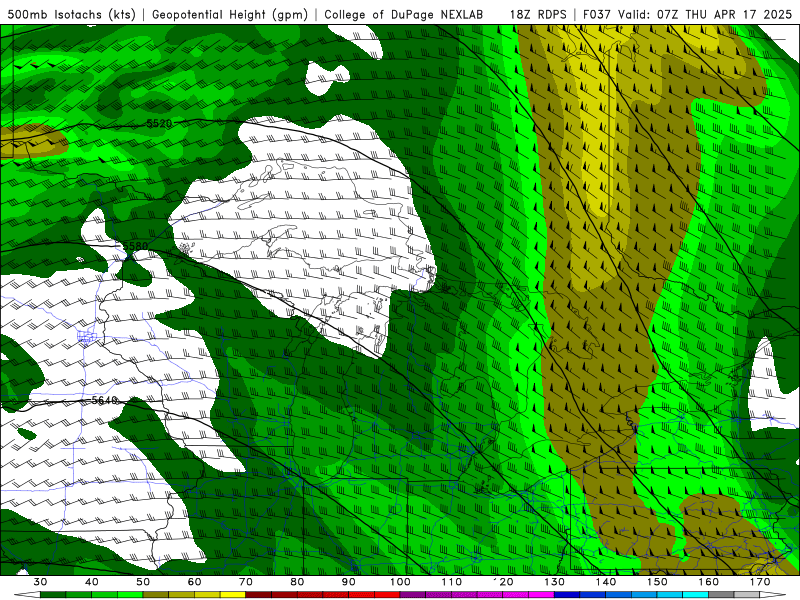Click the legend value 50

pyautogui.click(x=143, y=582)
